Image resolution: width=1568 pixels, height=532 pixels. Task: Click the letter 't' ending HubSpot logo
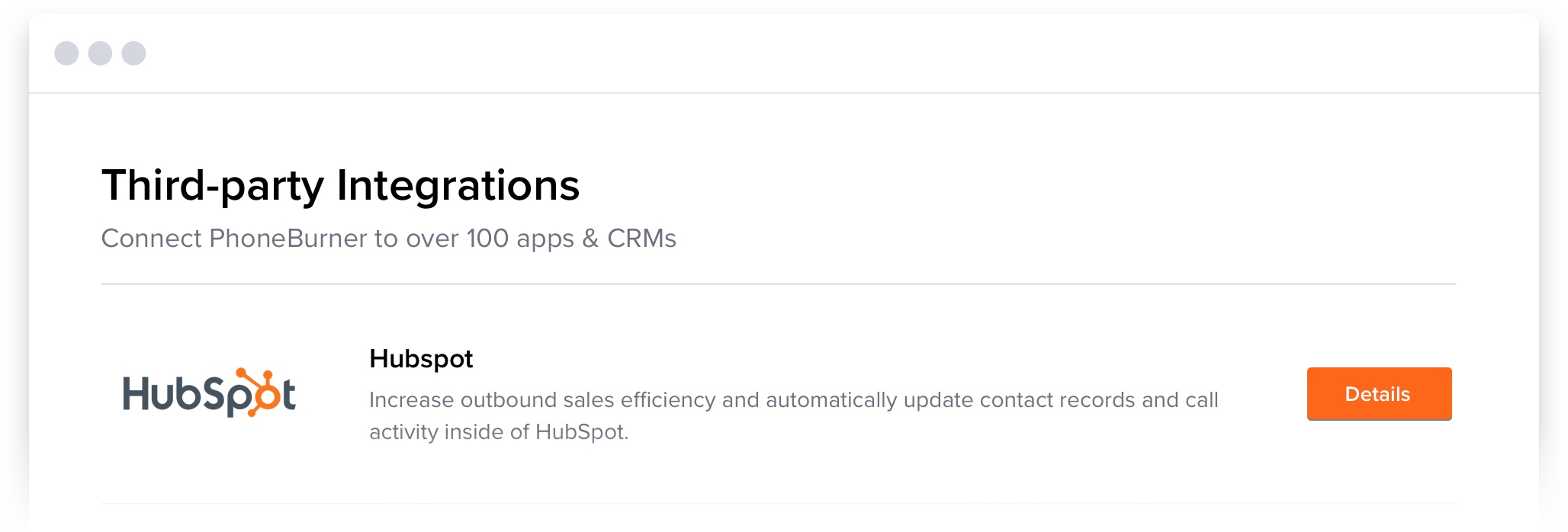click(289, 395)
